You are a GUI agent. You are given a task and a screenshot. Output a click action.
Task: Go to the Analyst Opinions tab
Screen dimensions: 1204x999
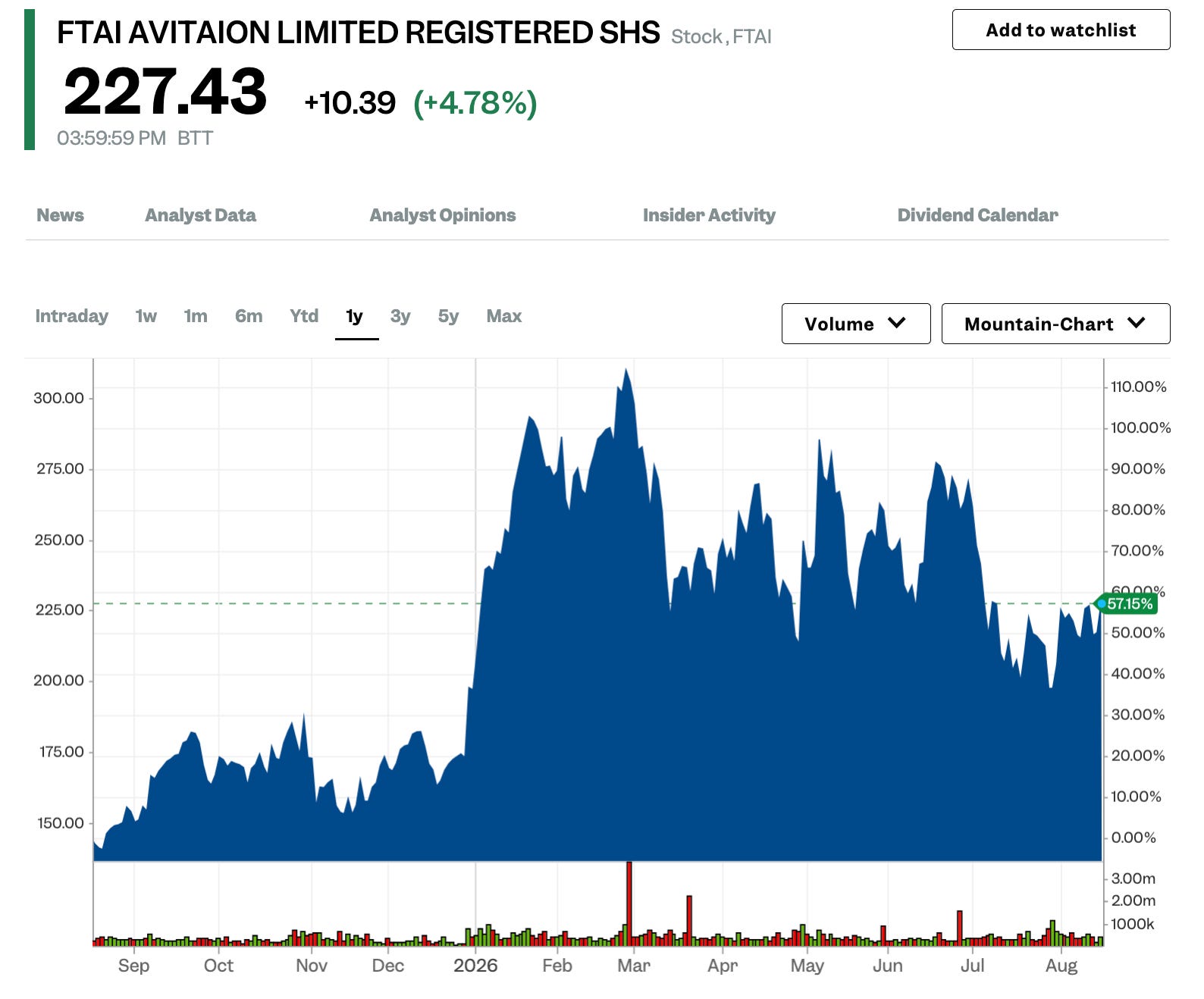point(442,215)
